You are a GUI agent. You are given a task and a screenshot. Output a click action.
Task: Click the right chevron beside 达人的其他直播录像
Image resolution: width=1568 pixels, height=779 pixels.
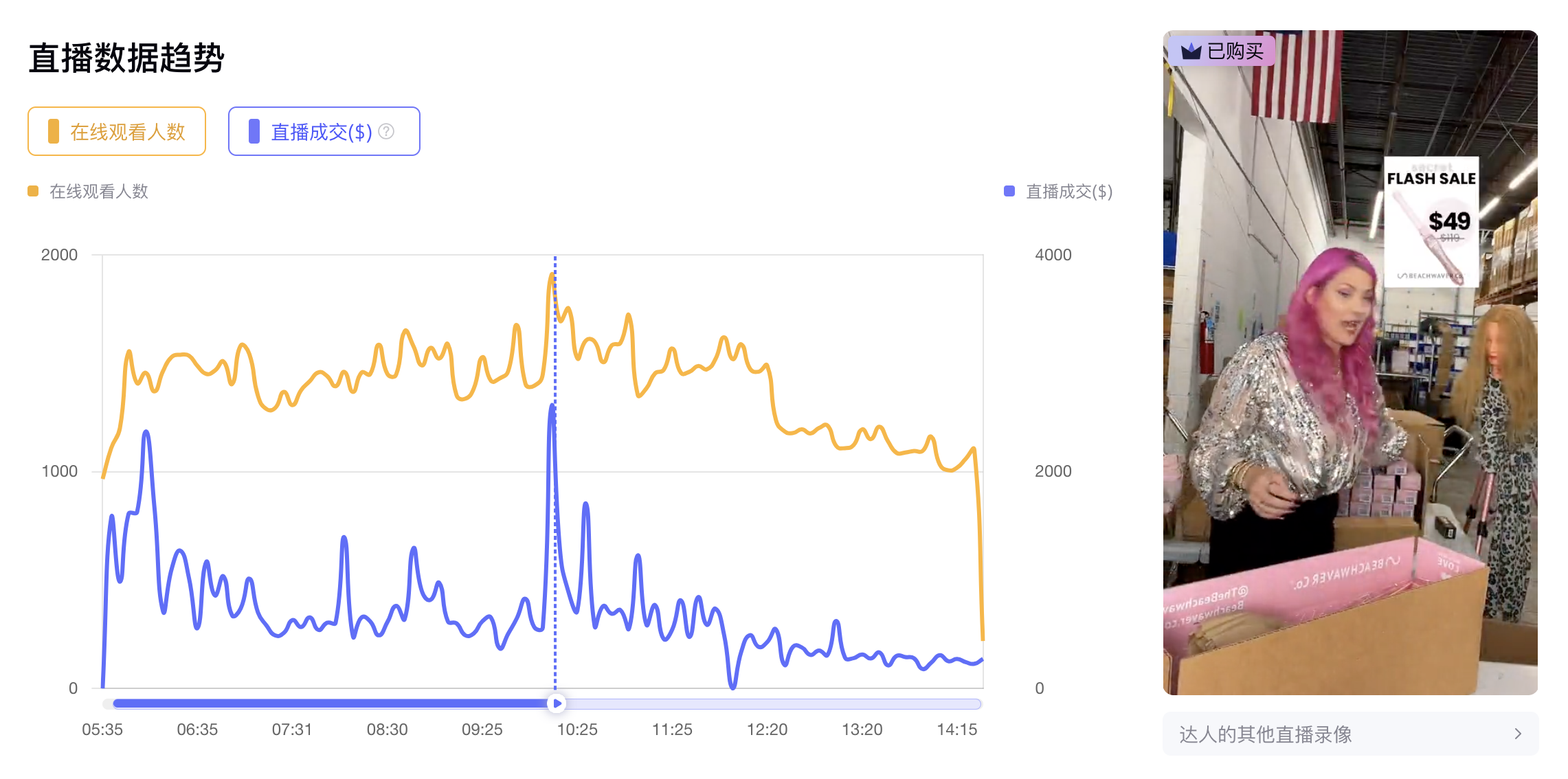click(x=1518, y=734)
